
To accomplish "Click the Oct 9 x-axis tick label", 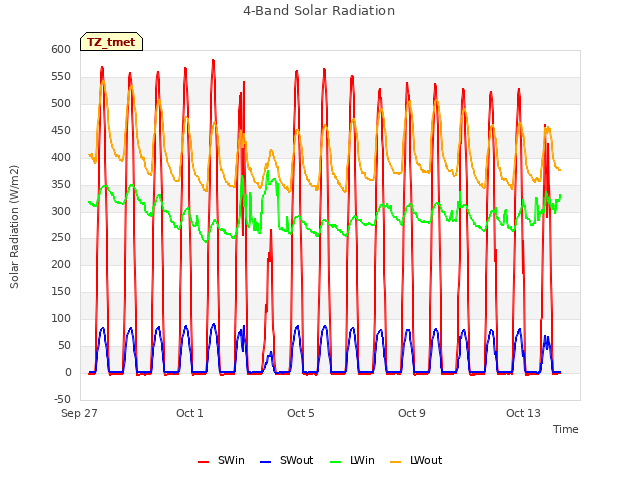I will 412,413.
